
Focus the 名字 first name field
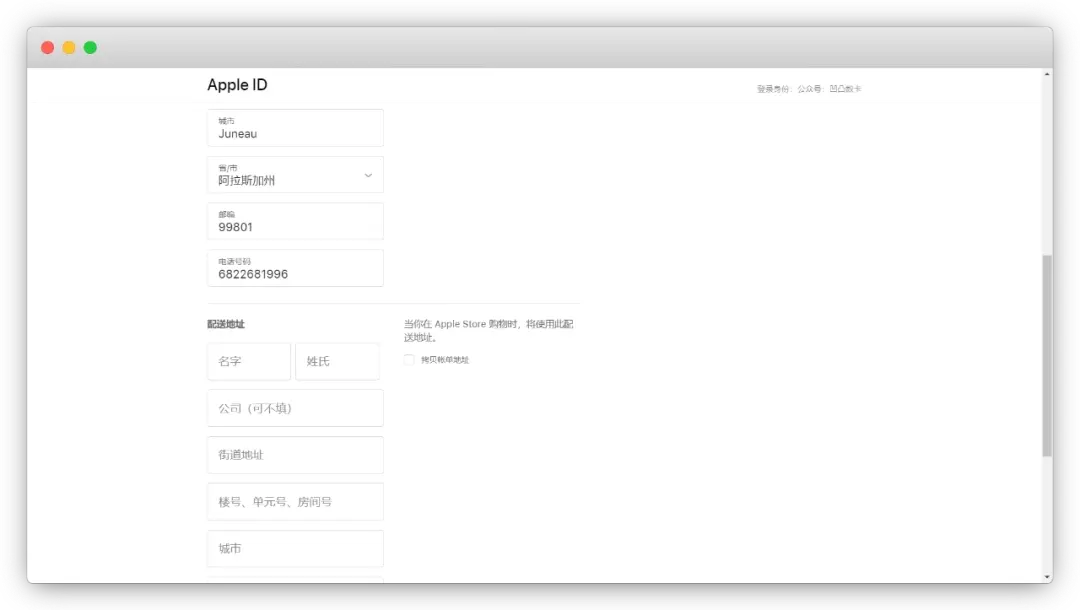click(249, 361)
